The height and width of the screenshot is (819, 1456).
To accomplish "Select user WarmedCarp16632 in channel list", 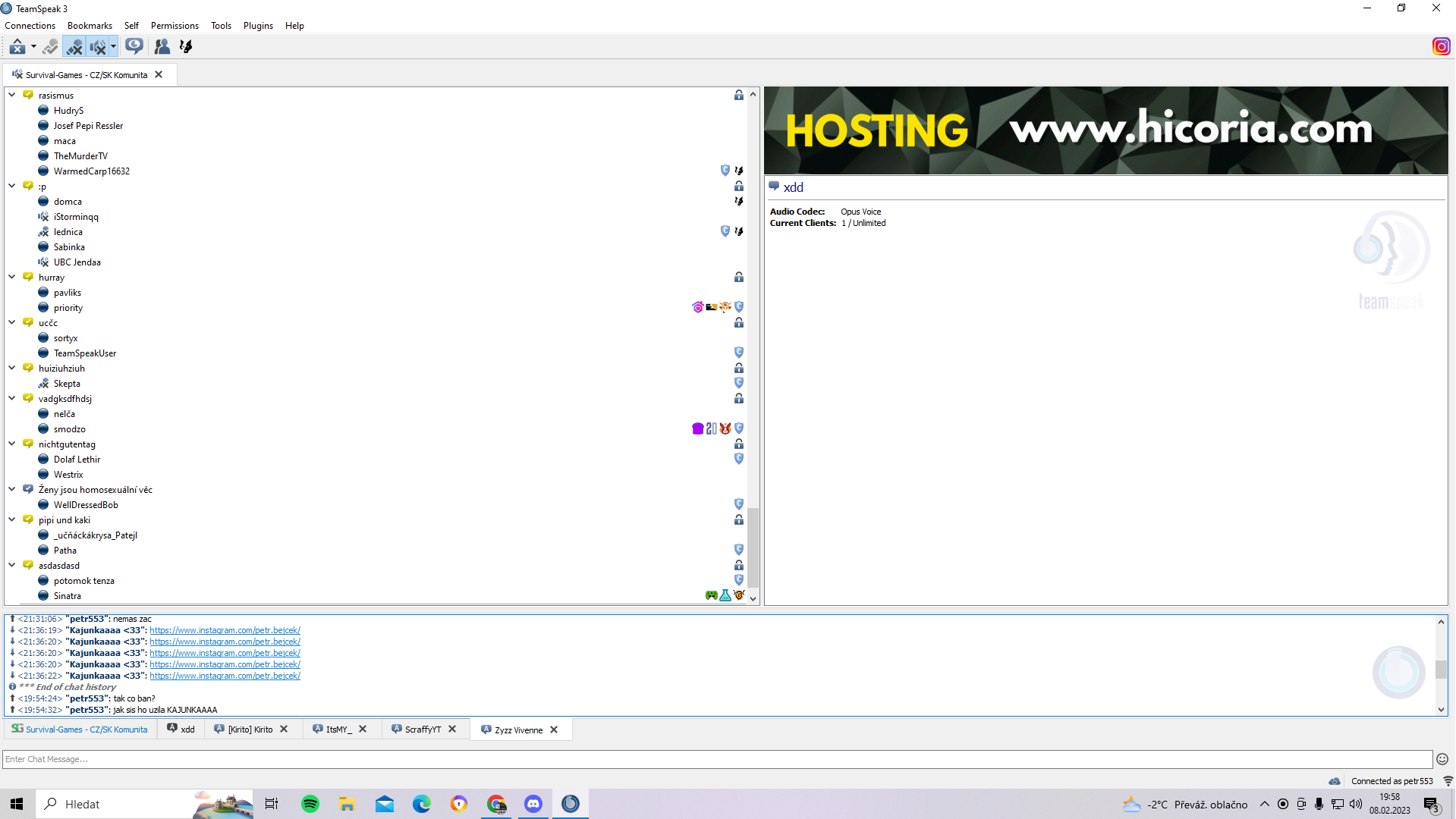I will [x=92, y=171].
